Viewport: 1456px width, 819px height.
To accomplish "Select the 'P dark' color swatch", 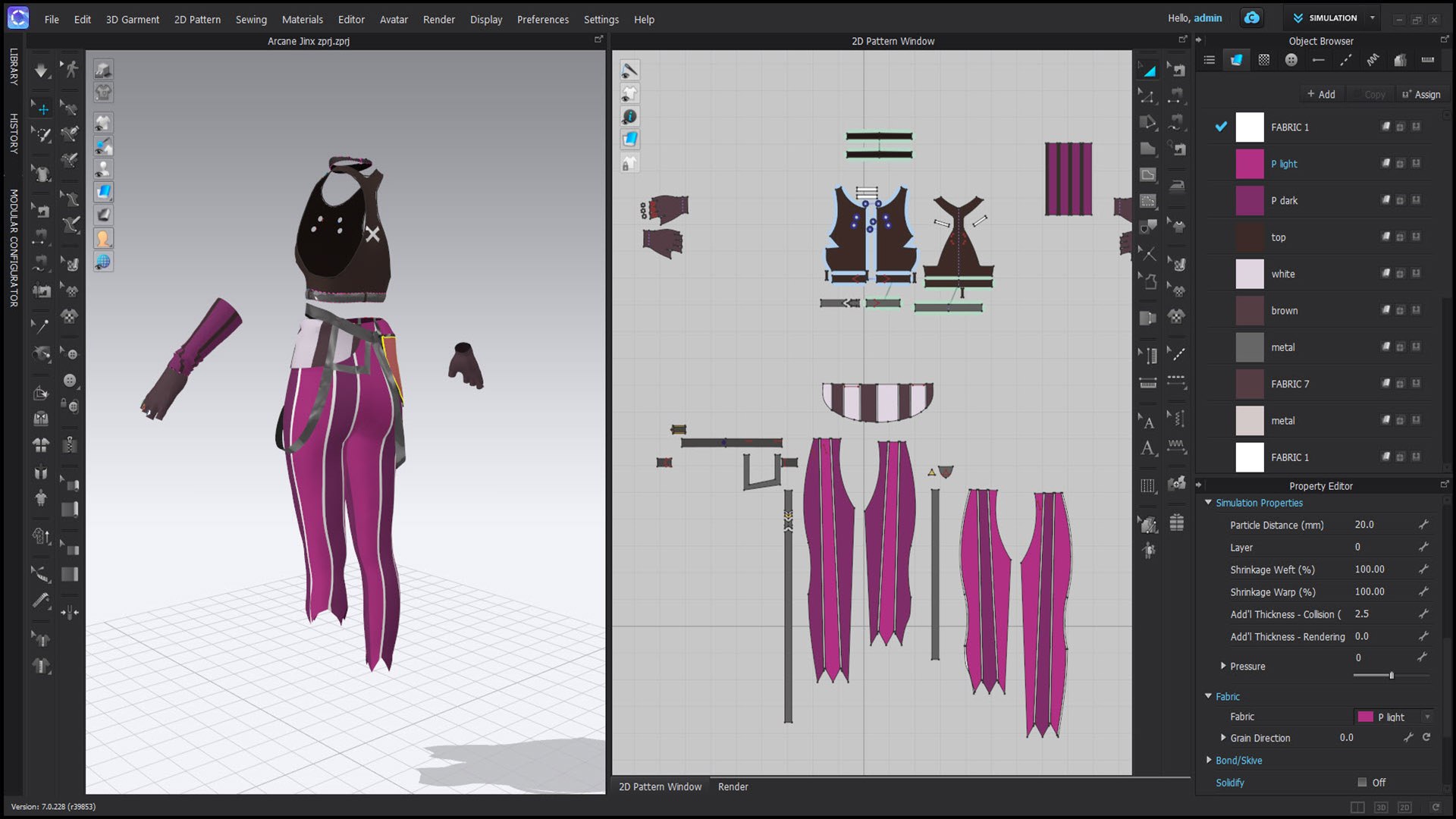I will pos(1250,200).
